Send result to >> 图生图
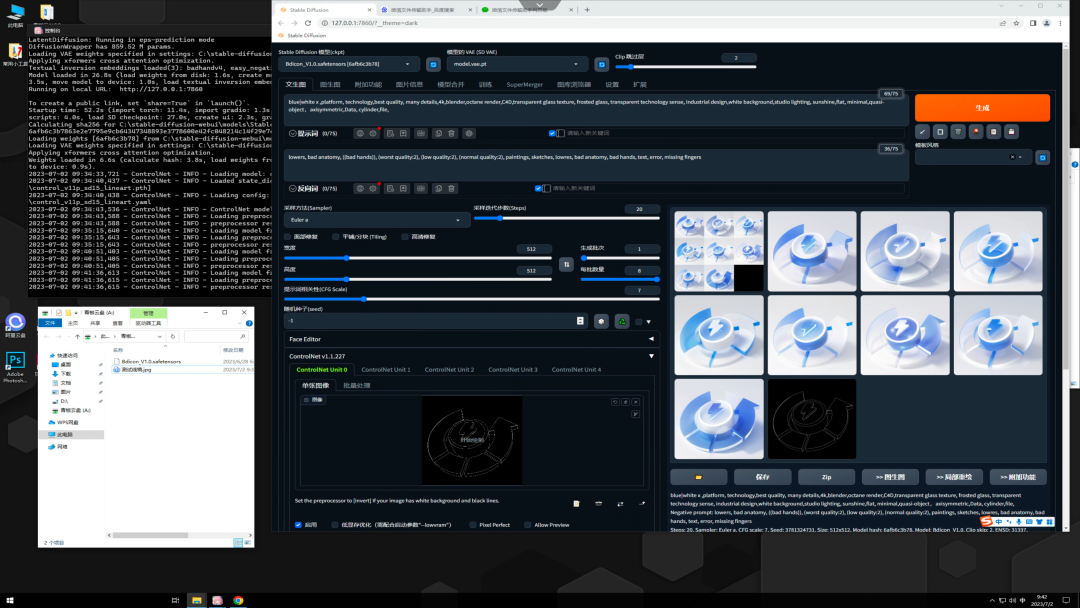 [x=891, y=477]
